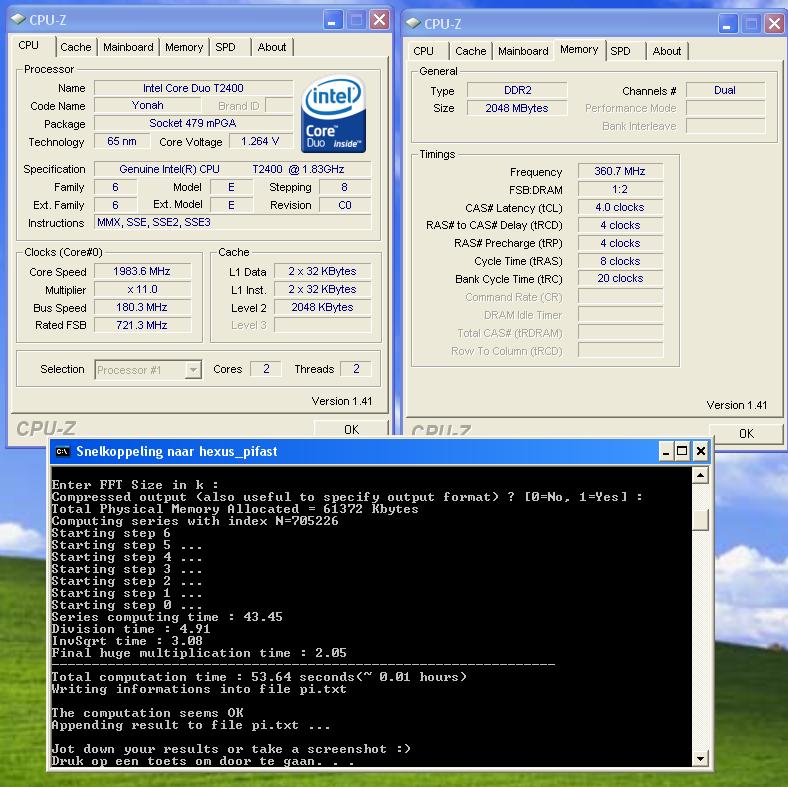
Task: Open the Cache tab in left CPU-Z window
Action: [76, 47]
